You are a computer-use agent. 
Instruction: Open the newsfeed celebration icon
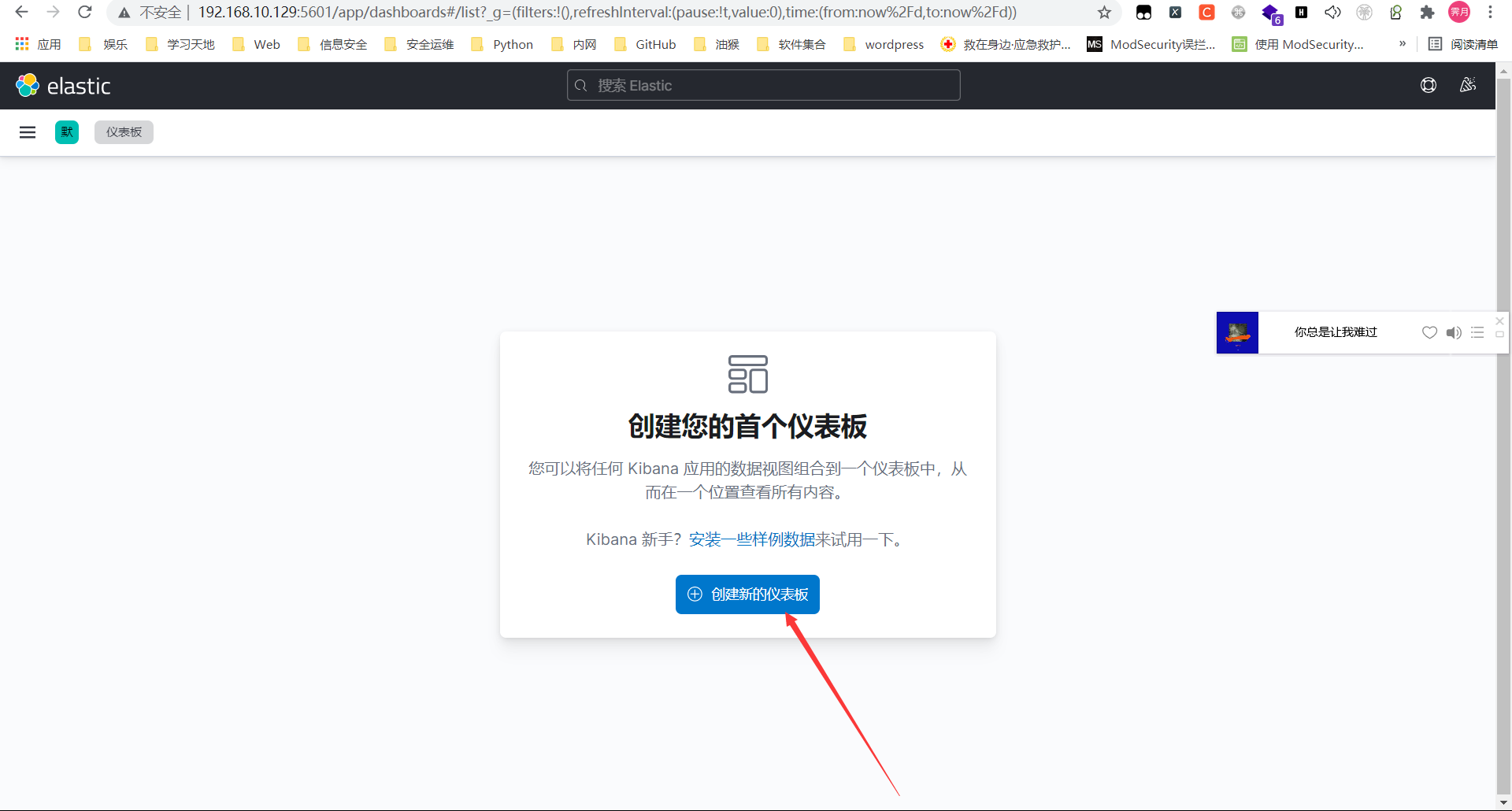[1467, 86]
